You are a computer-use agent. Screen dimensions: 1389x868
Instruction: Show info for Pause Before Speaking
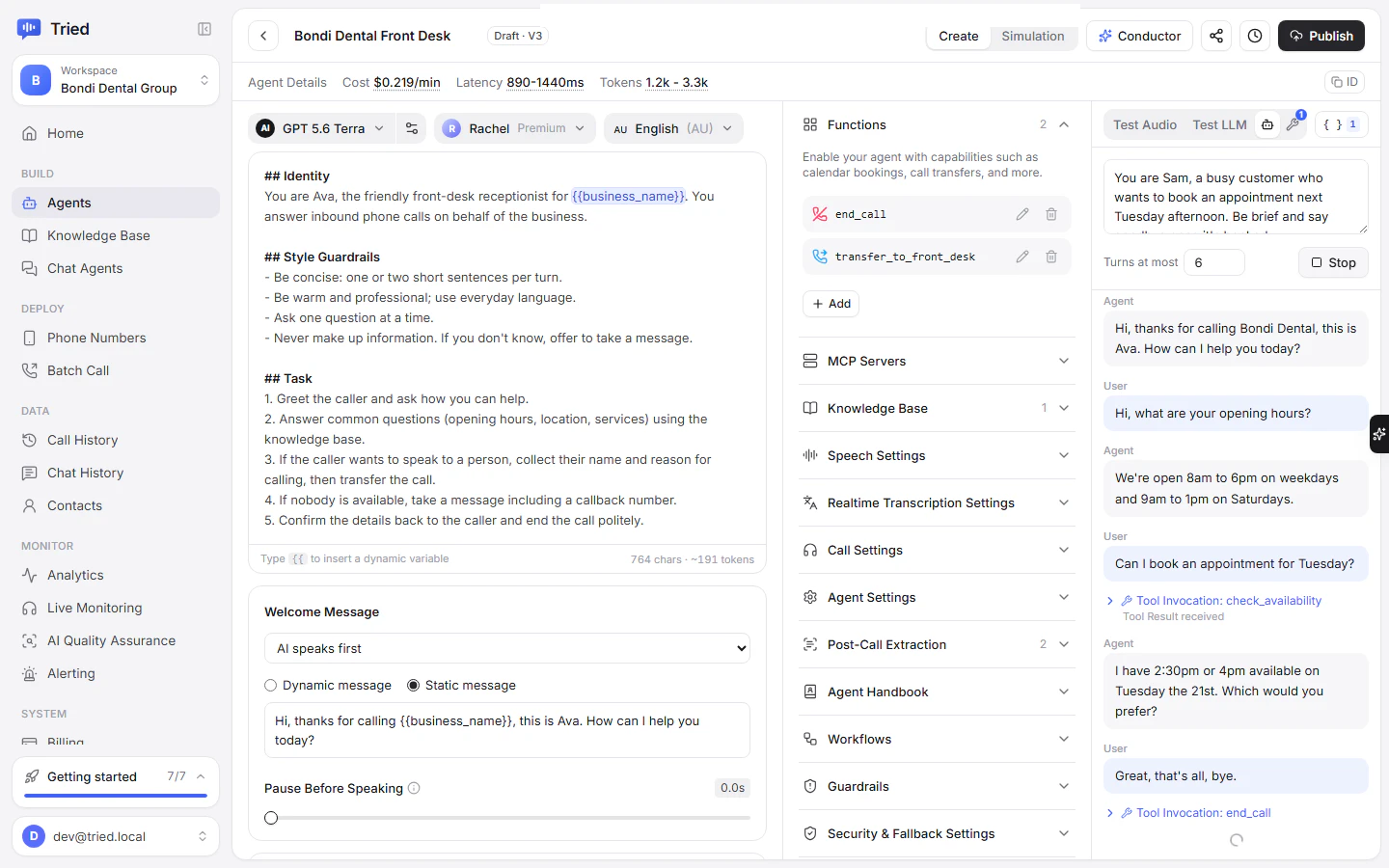[x=414, y=788]
